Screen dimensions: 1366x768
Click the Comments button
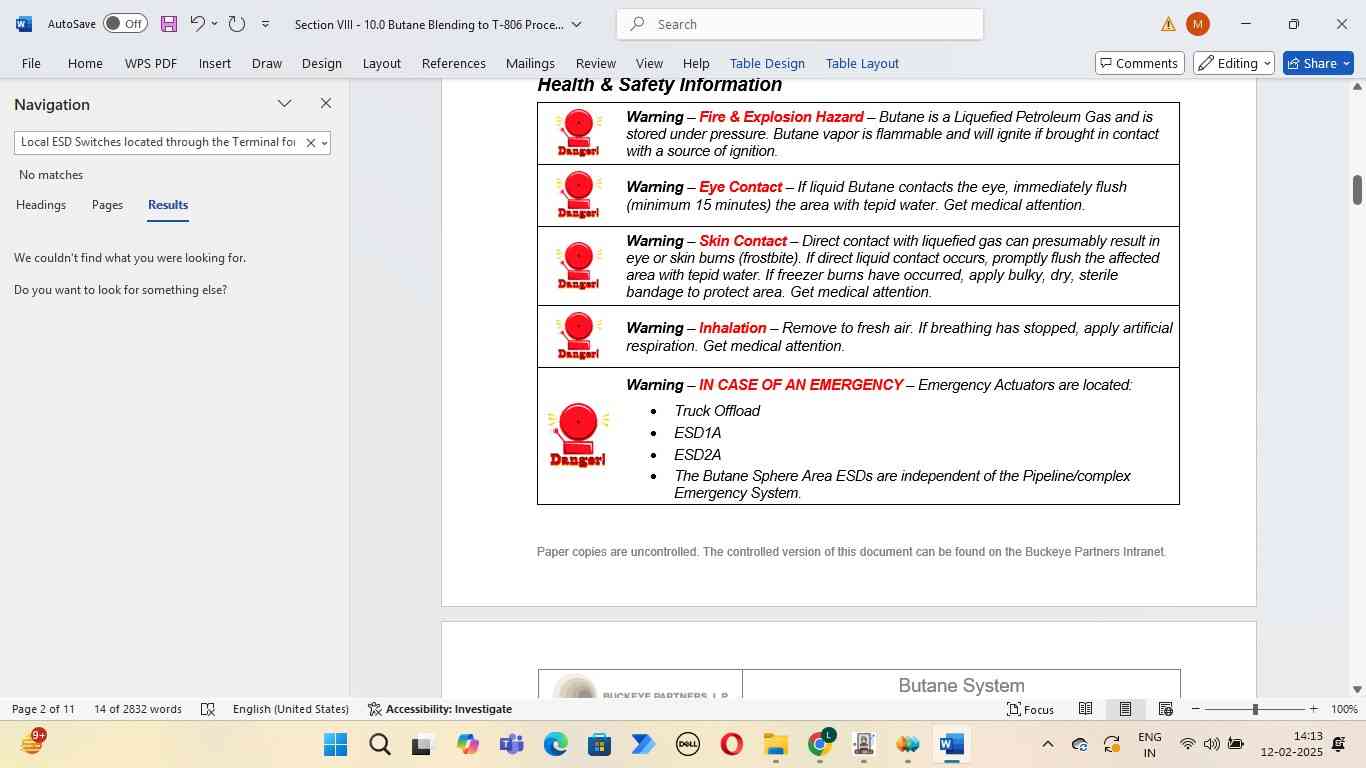1140,63
